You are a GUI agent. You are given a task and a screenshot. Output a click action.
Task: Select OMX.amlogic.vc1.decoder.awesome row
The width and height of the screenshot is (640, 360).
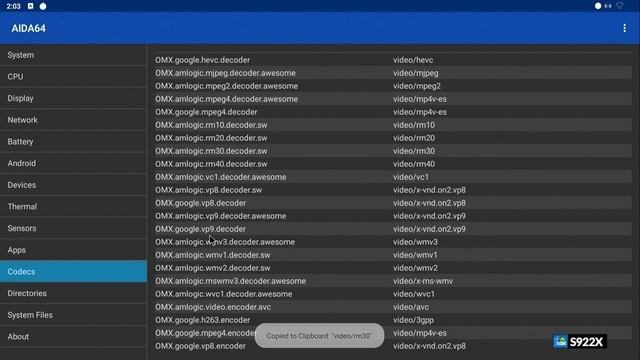coord(393,177)
